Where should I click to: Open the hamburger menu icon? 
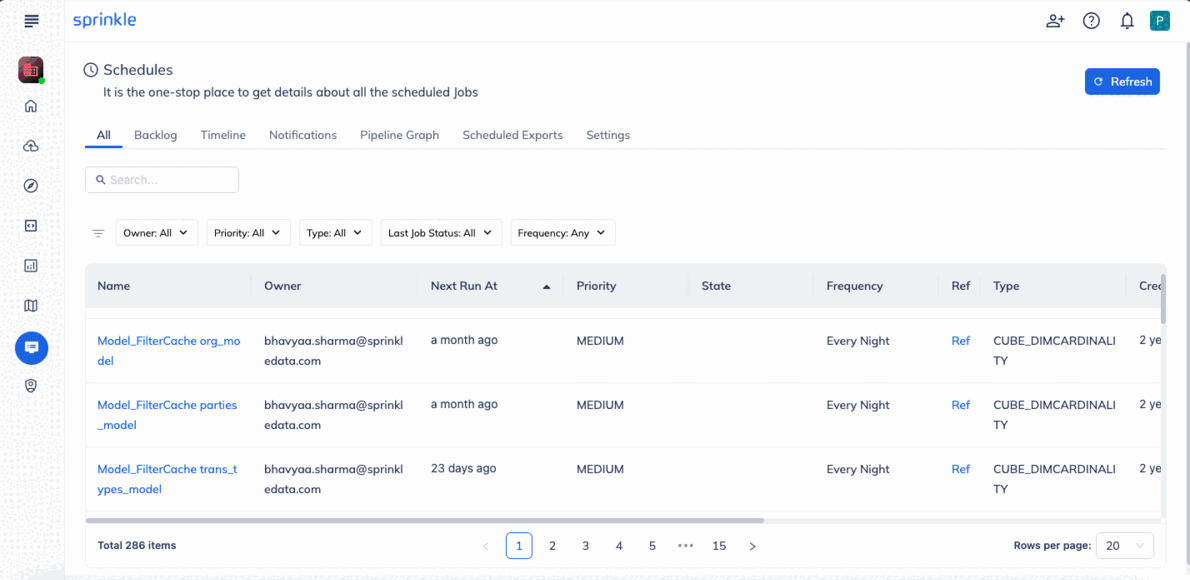[31, 21]
